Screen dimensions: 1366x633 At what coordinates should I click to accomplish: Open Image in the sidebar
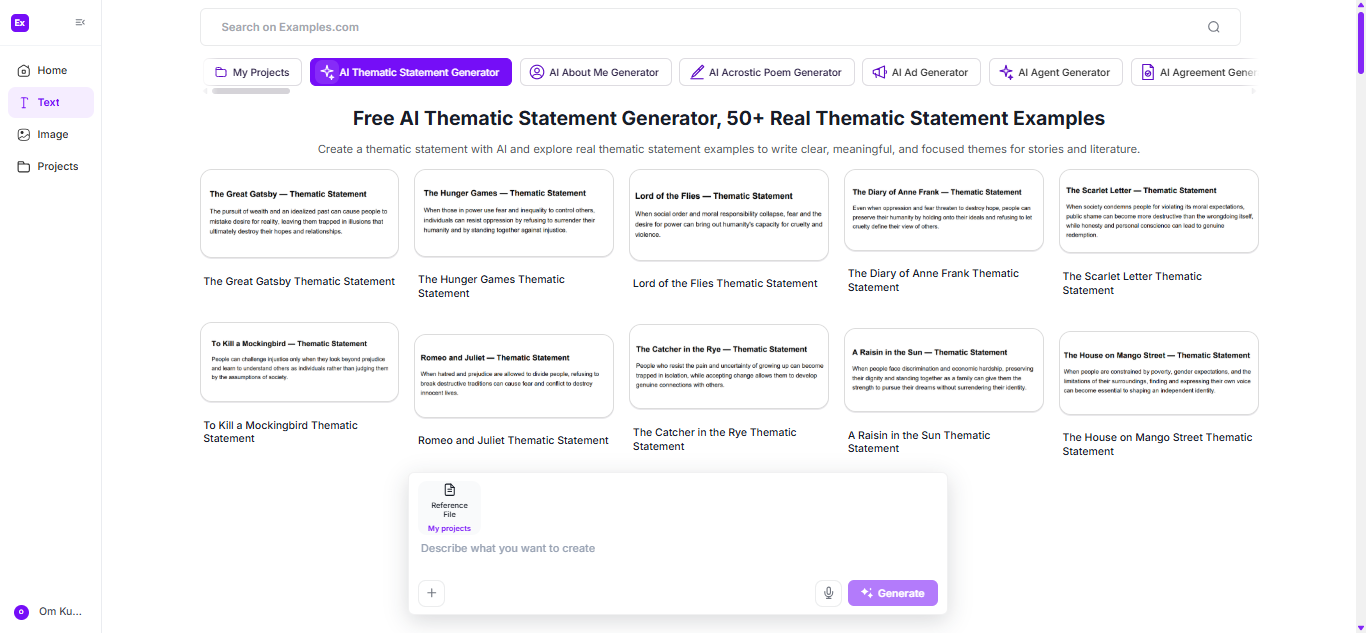pyautogui.click(x=51, y=134)
